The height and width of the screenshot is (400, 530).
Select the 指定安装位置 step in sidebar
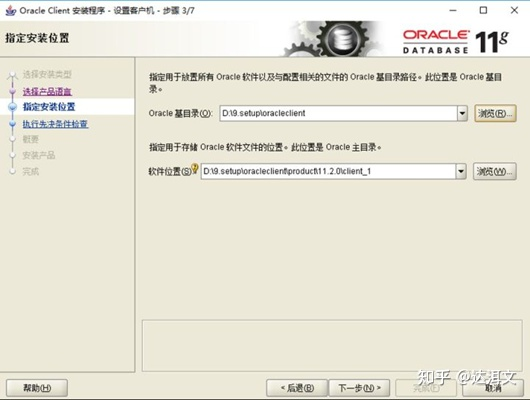(49, 107)
